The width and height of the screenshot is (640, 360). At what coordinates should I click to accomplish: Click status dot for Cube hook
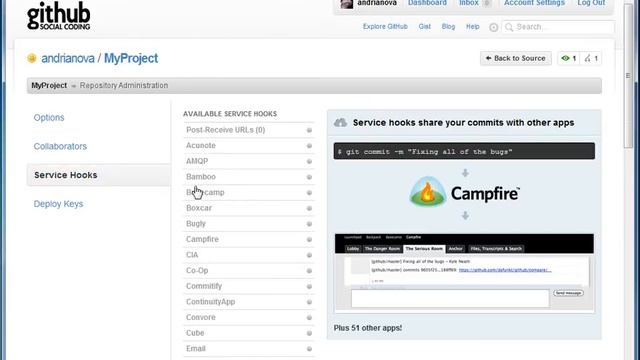(x=309, y=333)
